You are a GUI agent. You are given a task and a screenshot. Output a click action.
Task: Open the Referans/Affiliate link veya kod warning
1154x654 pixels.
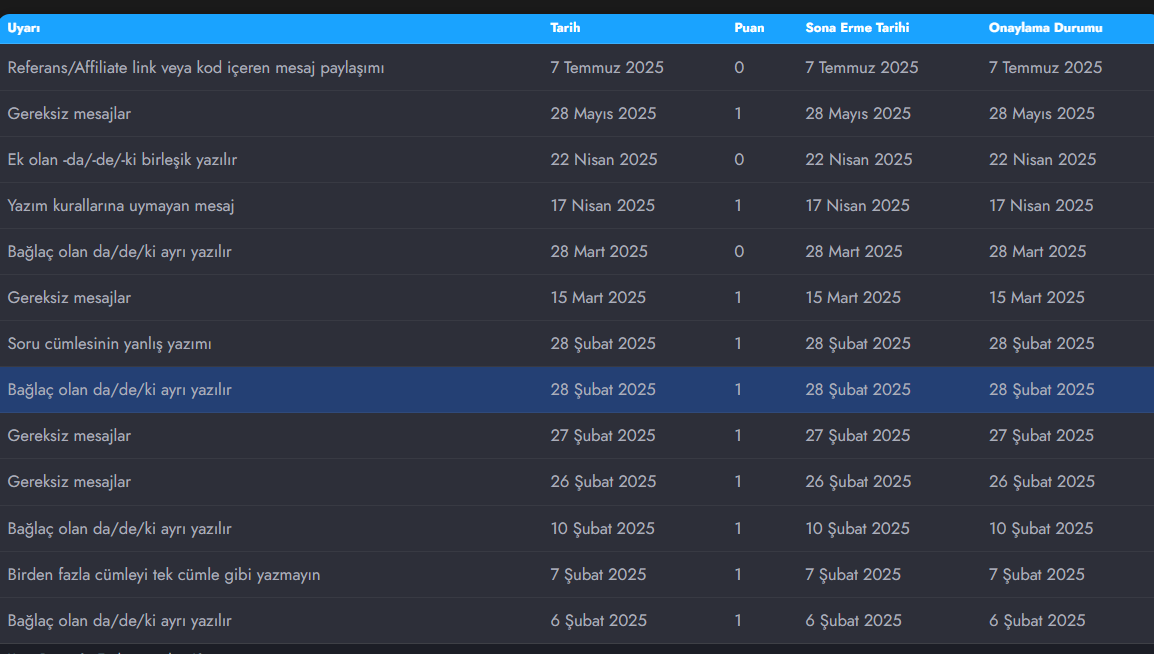pyautogui.click(x=196, y=68)
